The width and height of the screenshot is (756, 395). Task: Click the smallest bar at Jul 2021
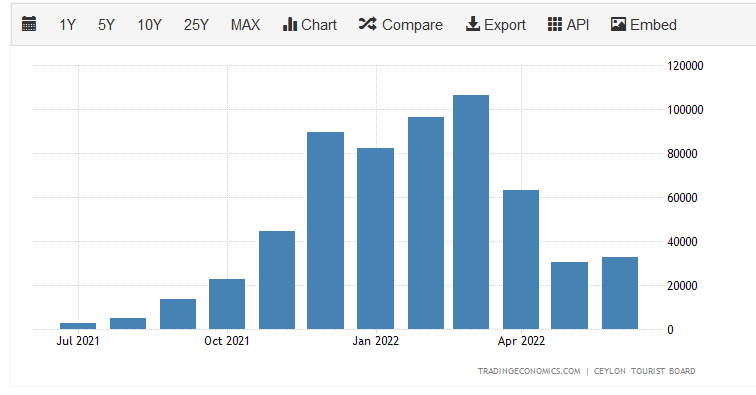pos(78,326)
